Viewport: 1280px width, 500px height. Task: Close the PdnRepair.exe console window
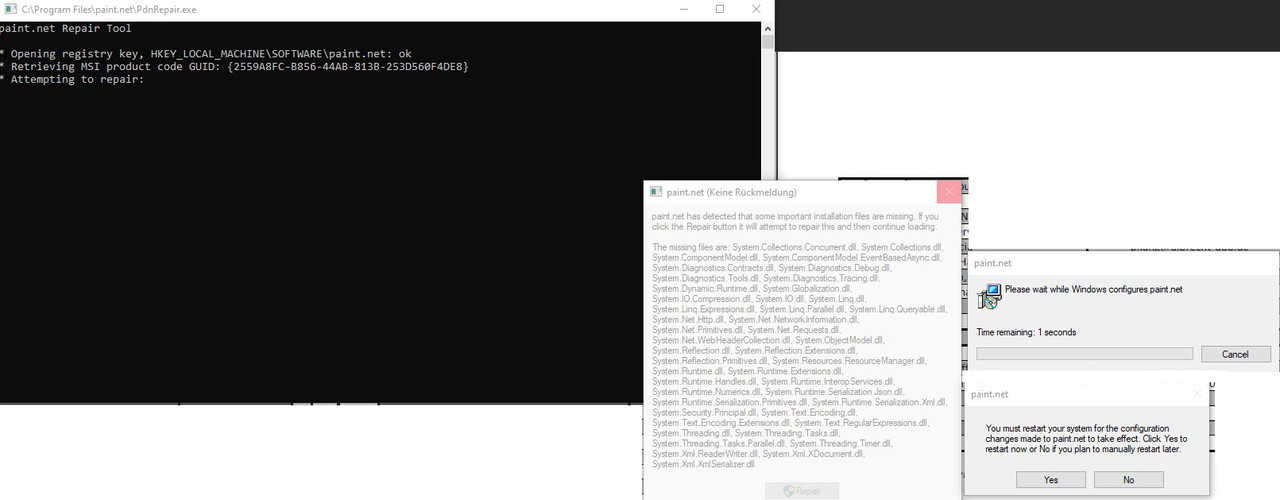pos(758,9)
